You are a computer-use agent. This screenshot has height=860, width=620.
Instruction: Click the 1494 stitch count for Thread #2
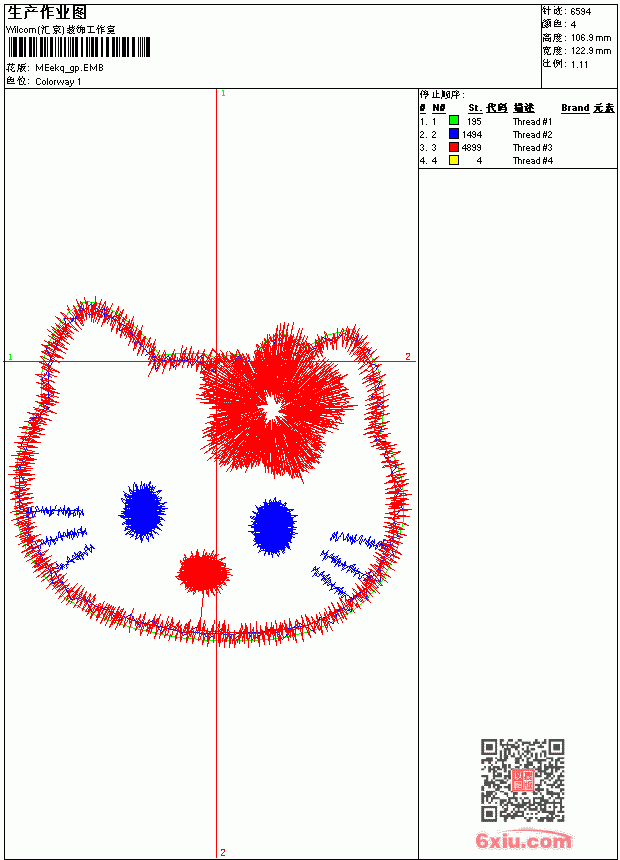(471, 134)
